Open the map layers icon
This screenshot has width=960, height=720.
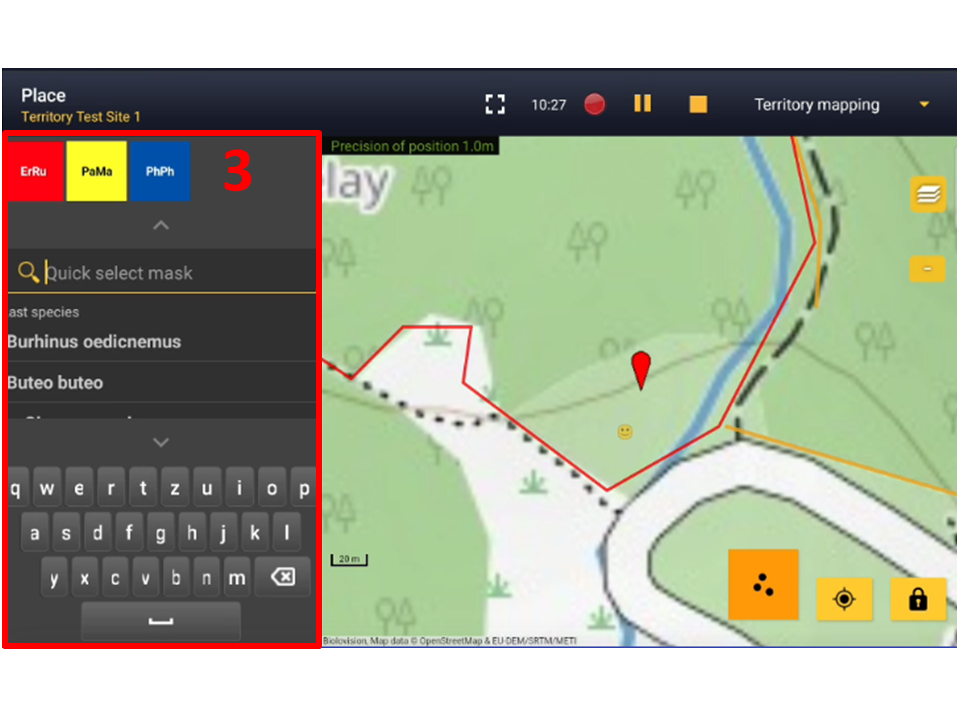click(x=927, y=194)
